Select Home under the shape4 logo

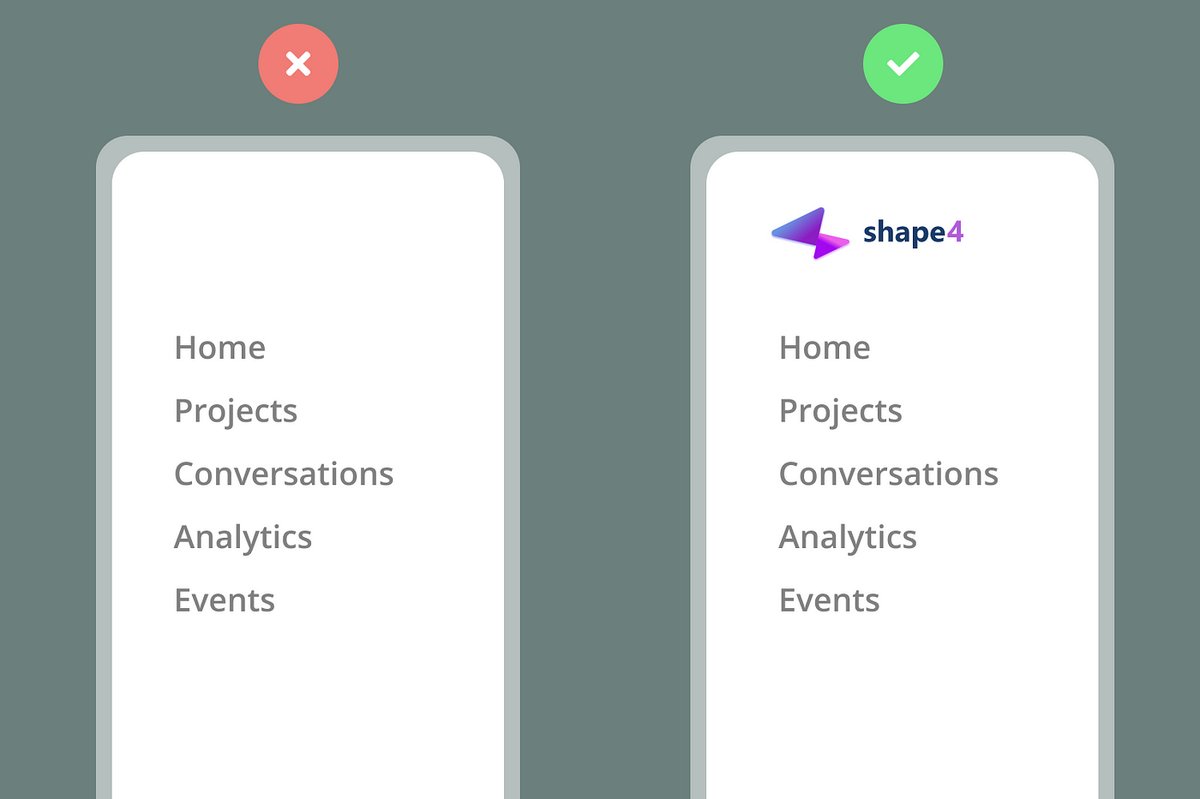click(825, 348)
